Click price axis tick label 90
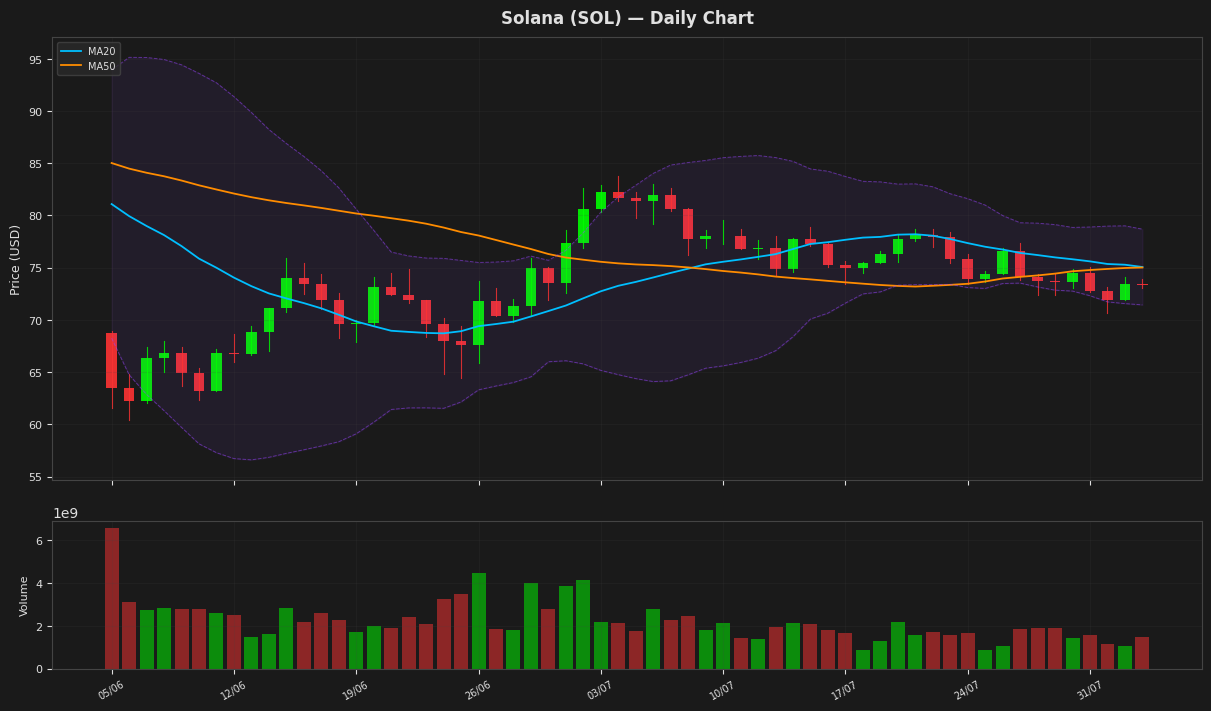 [x=35, y=112]
